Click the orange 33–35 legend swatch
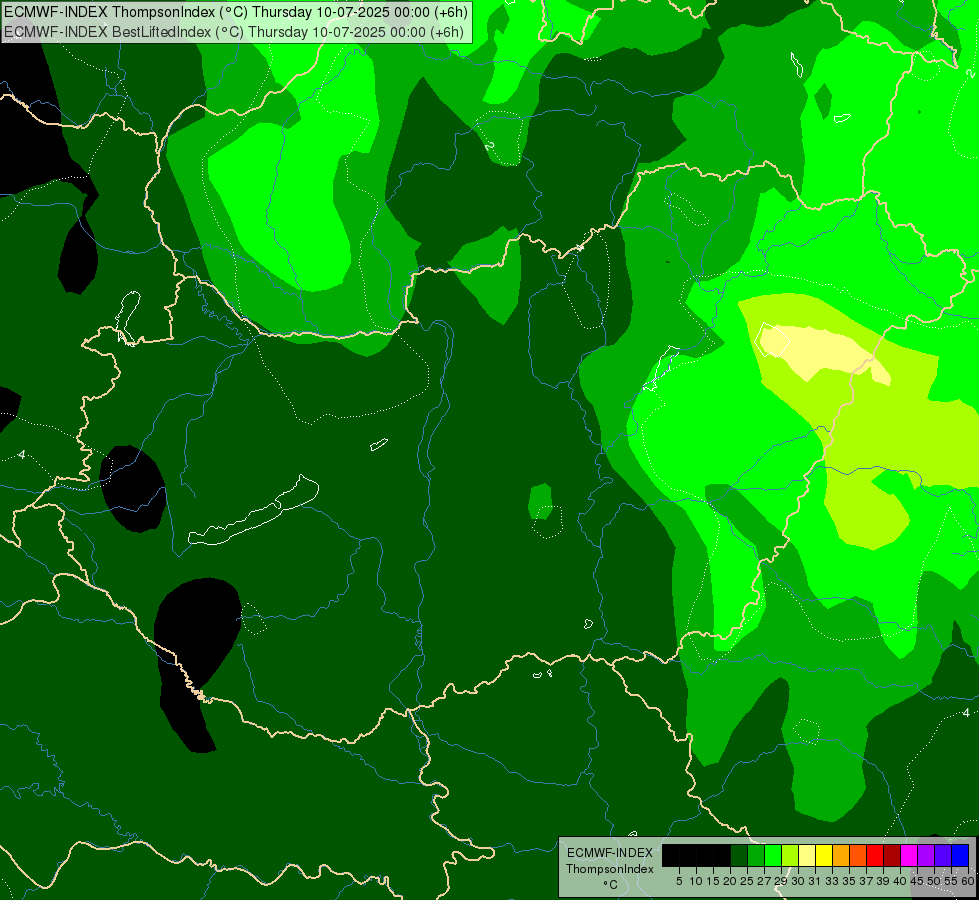This screenshot has height=900, width=979. (x=841, y=855)
